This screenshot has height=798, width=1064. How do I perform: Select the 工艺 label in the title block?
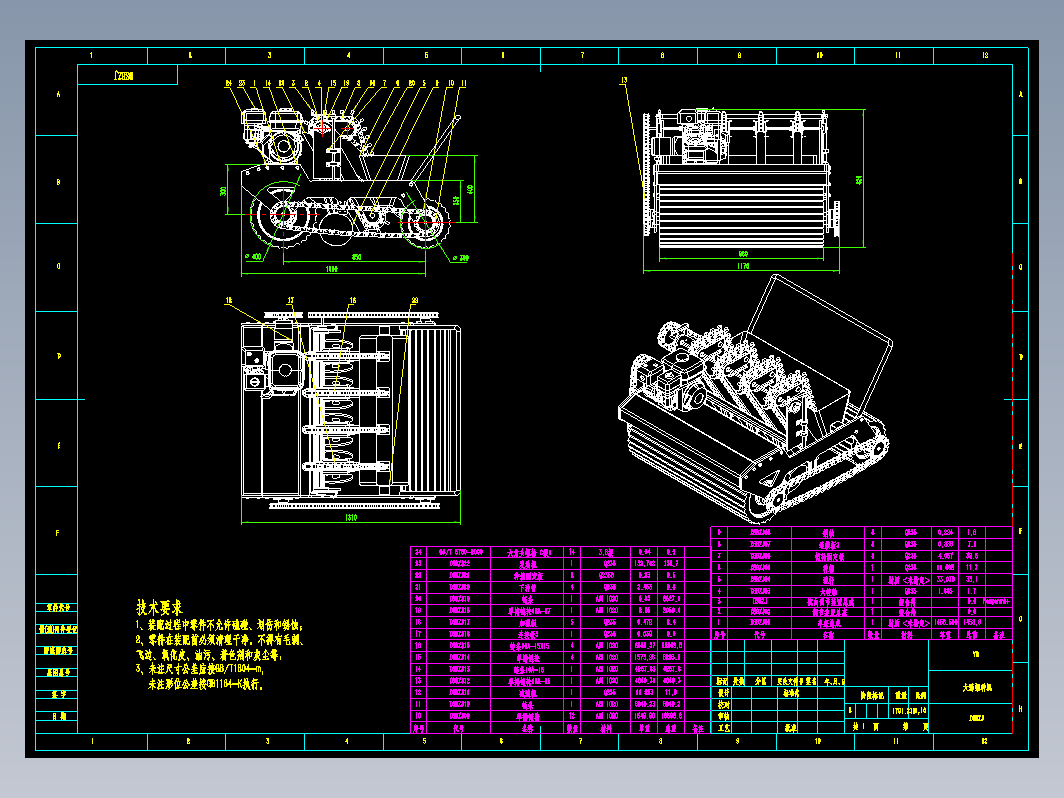coord(723,727)
